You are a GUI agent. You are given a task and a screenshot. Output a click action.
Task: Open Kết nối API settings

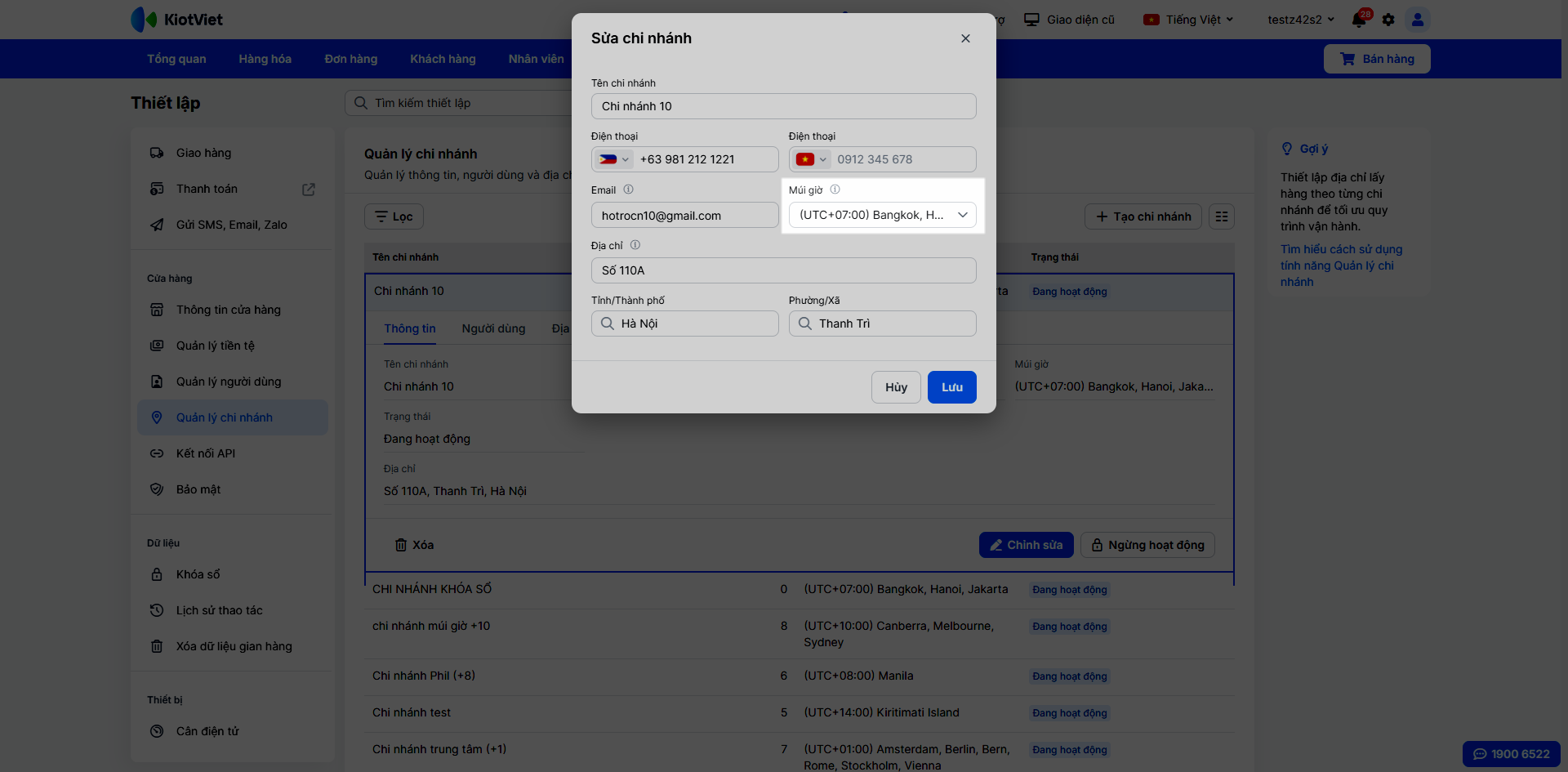point(206,453)
